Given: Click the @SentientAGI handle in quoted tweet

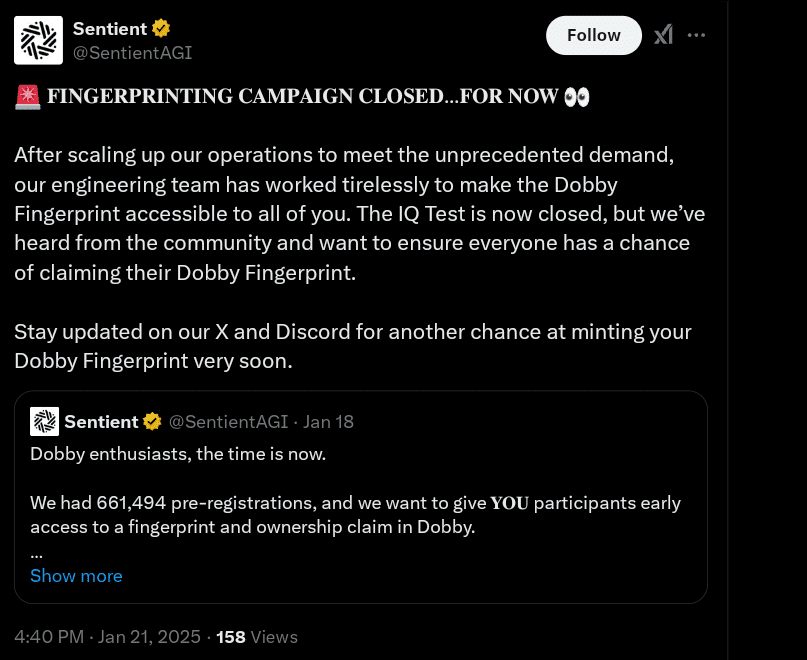Looking at the screenshot, I should pos(228,421).
